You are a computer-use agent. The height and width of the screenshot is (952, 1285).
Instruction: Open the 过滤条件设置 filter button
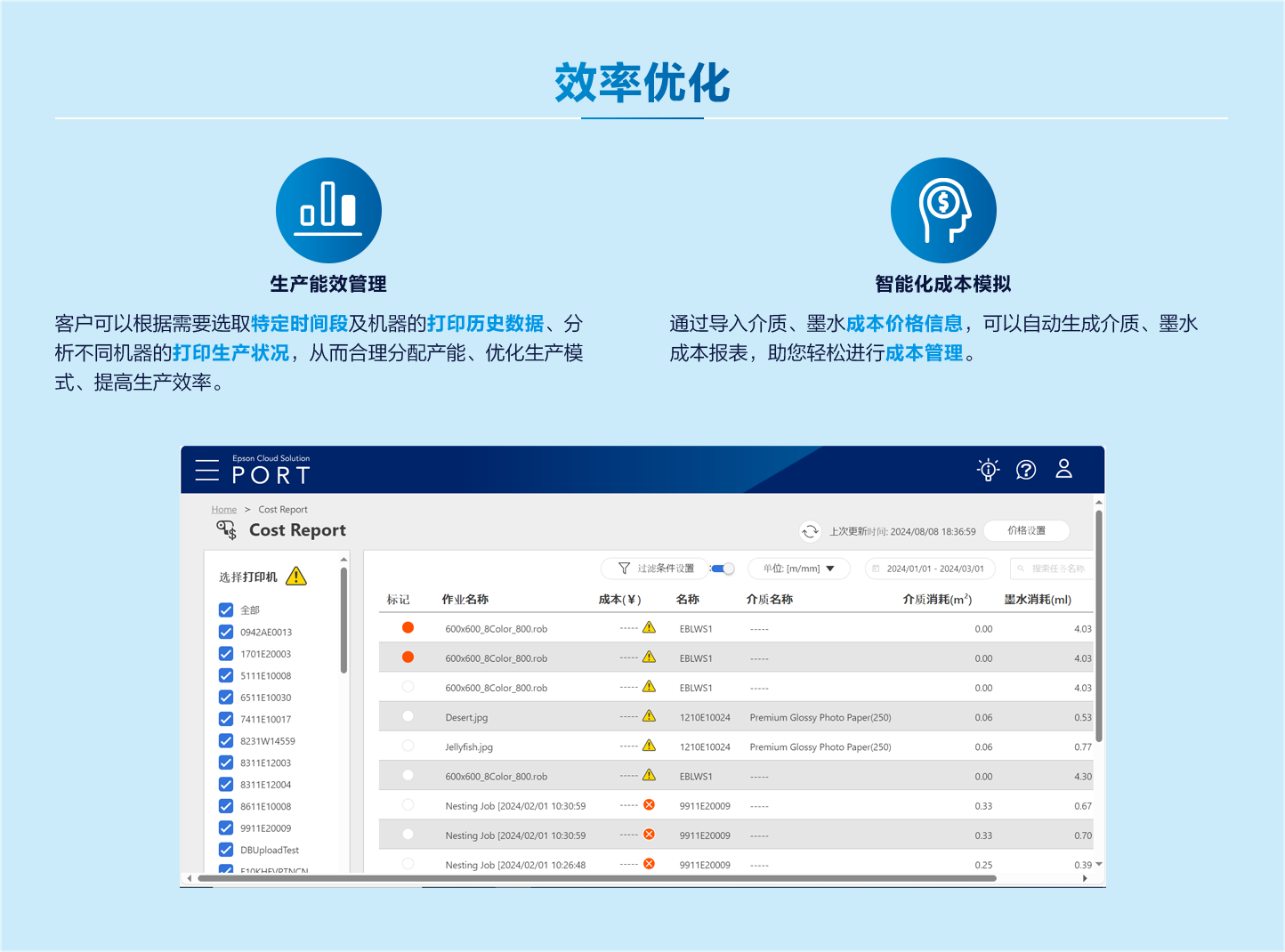pos(657,569)
